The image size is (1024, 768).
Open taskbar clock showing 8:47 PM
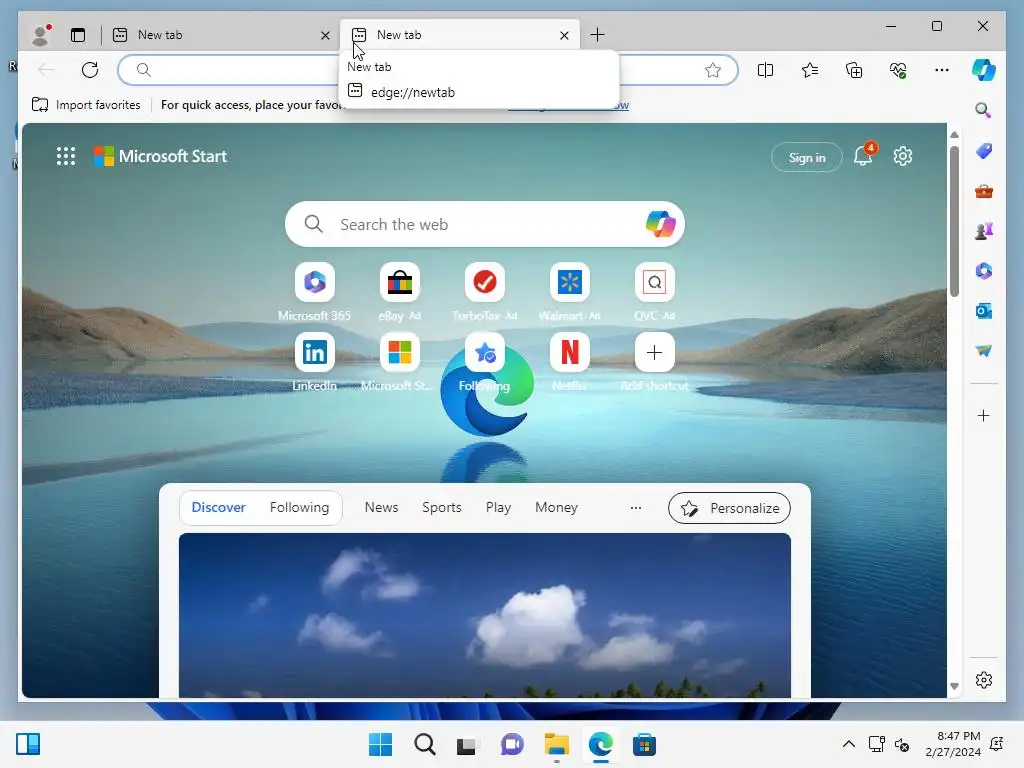[x=953, y=744]
